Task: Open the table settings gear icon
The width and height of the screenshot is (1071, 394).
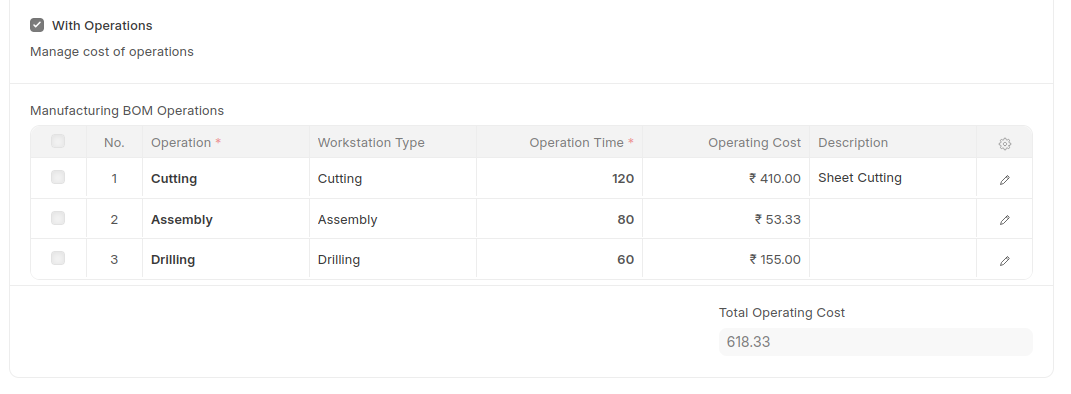Action: pyautogui.click(x=1004, y=143)
